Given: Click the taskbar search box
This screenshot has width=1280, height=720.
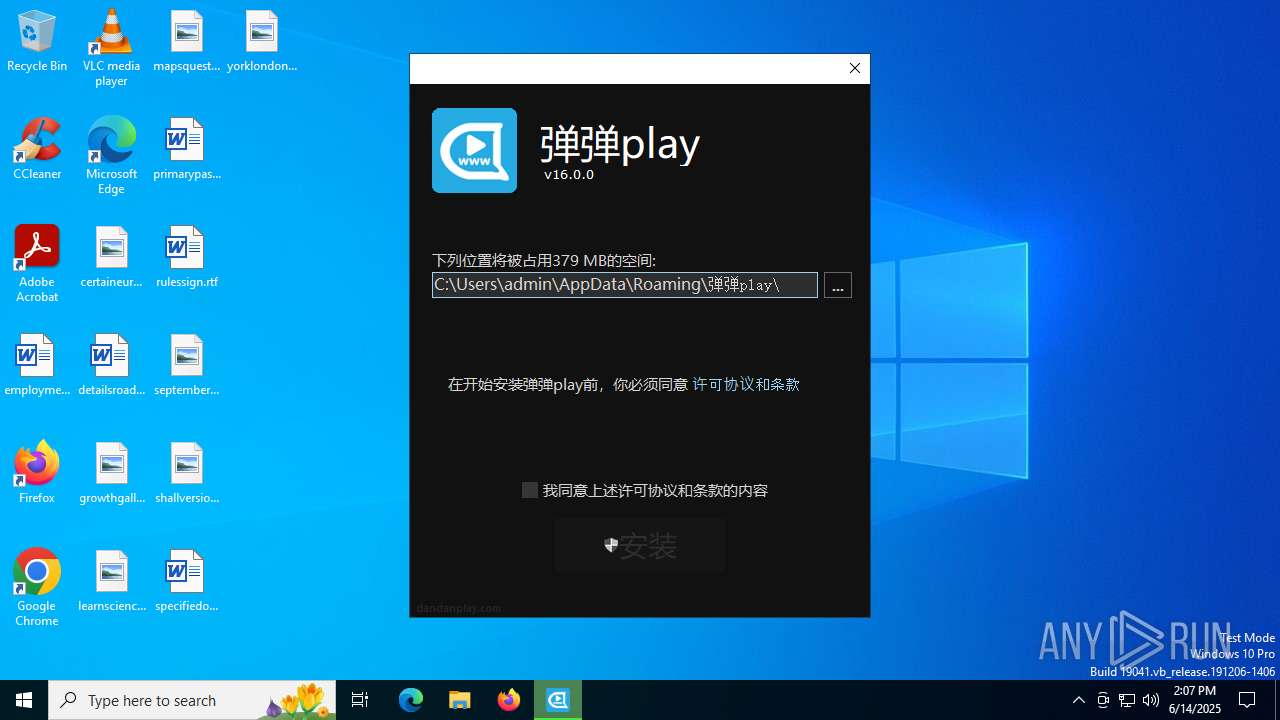Looking at the screenshot, I should tap(192, 700).
